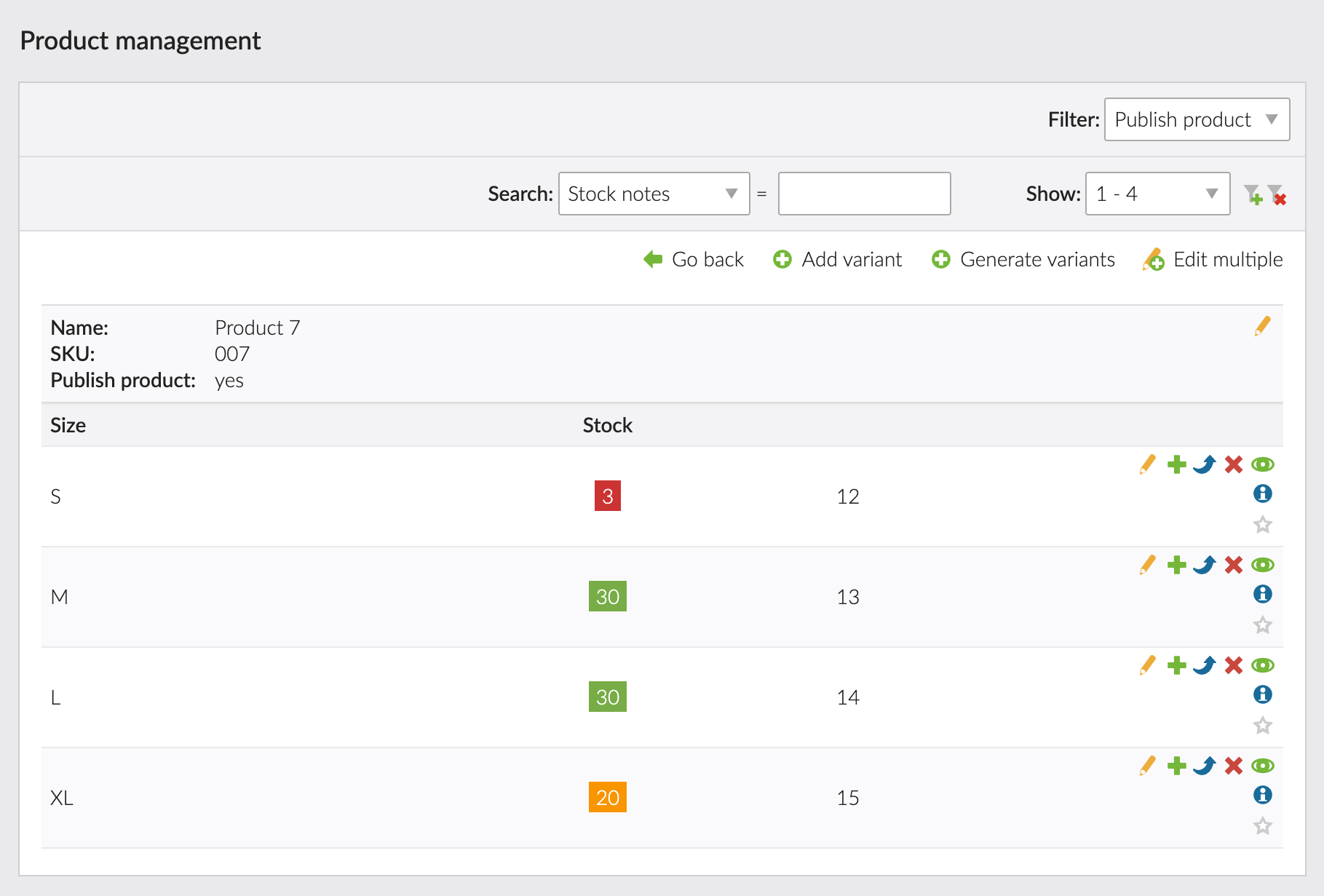Open the Show 1 - 4 dropdown
Image resolution: width=1324 pixels, height=896 pixels.
pos(1157,194)
